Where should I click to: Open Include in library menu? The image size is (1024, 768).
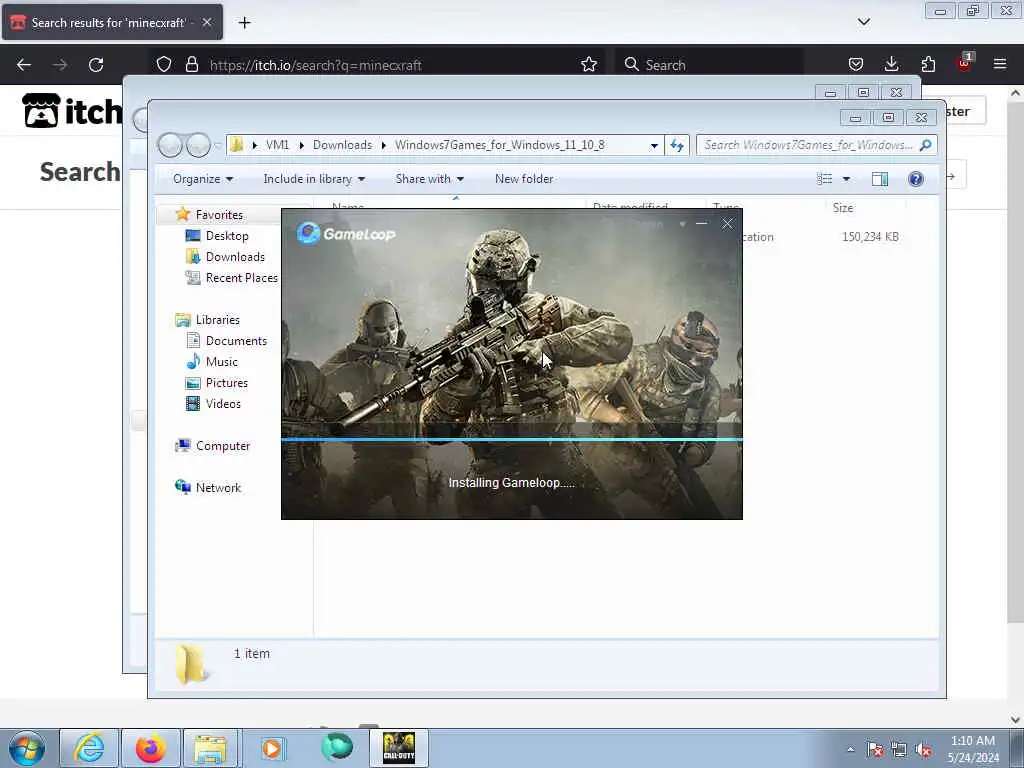click(x=314, y=179)
